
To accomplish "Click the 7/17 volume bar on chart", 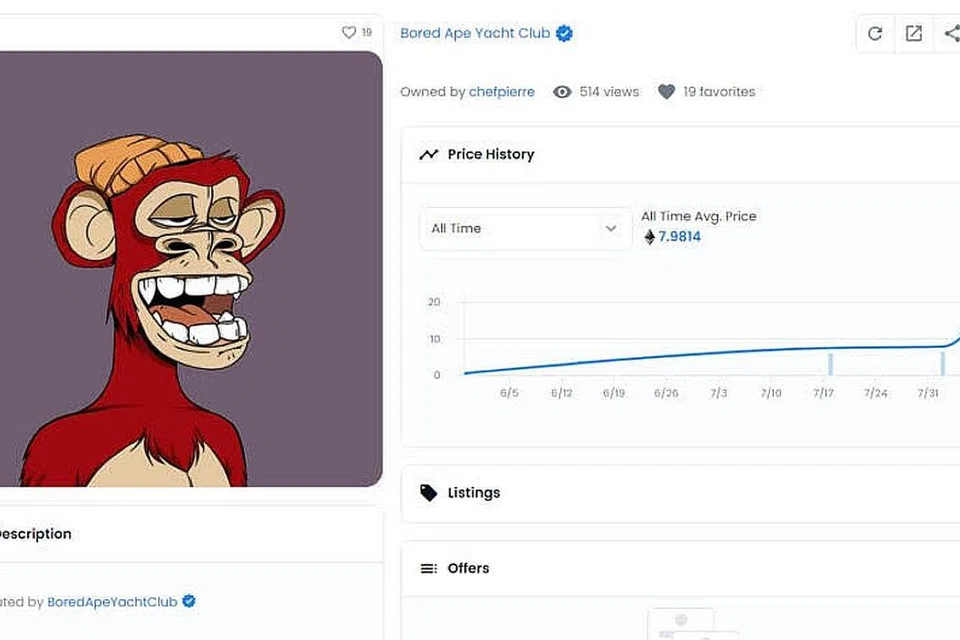I will (x=830, y=363).
